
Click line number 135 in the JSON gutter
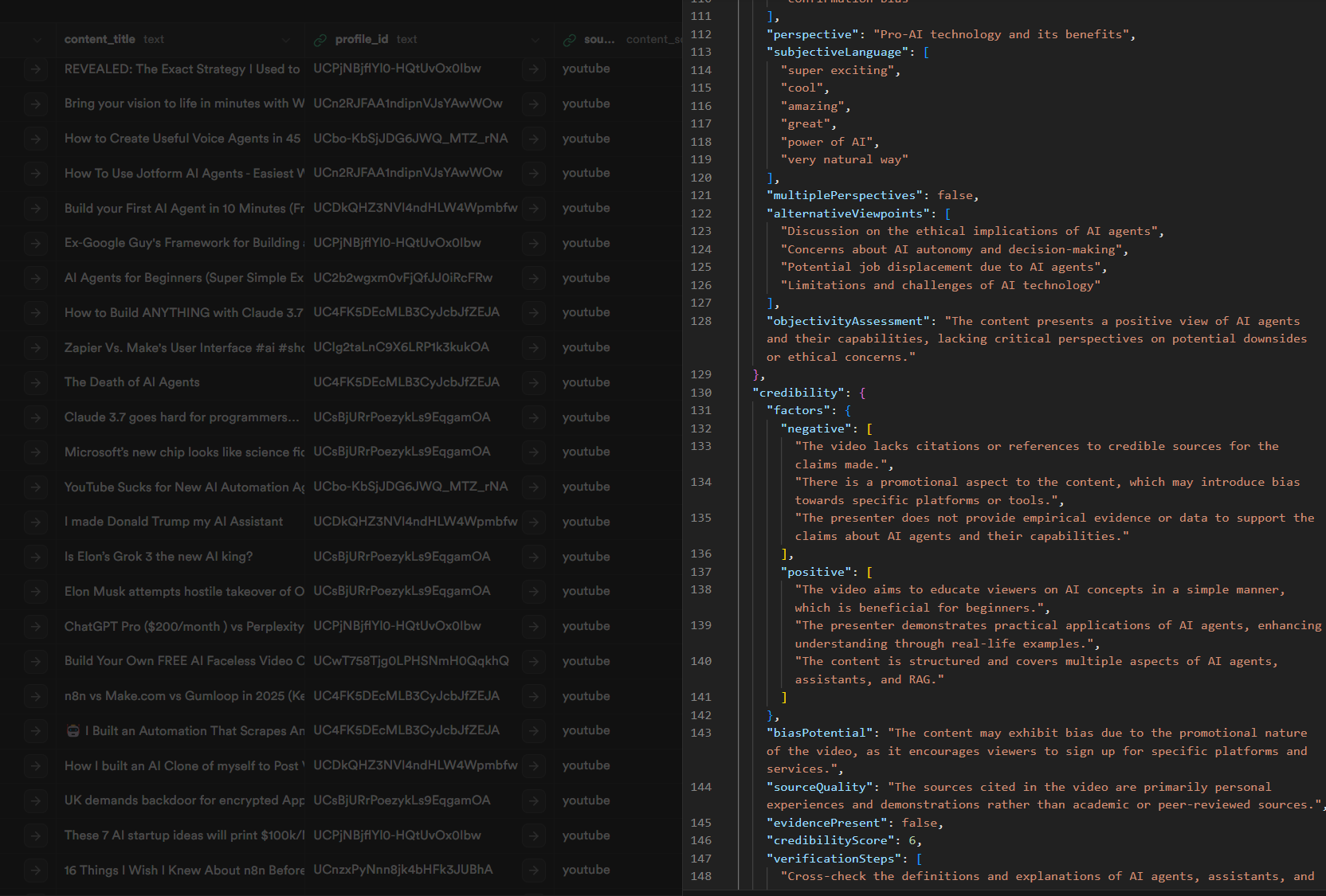pos(701,518)
